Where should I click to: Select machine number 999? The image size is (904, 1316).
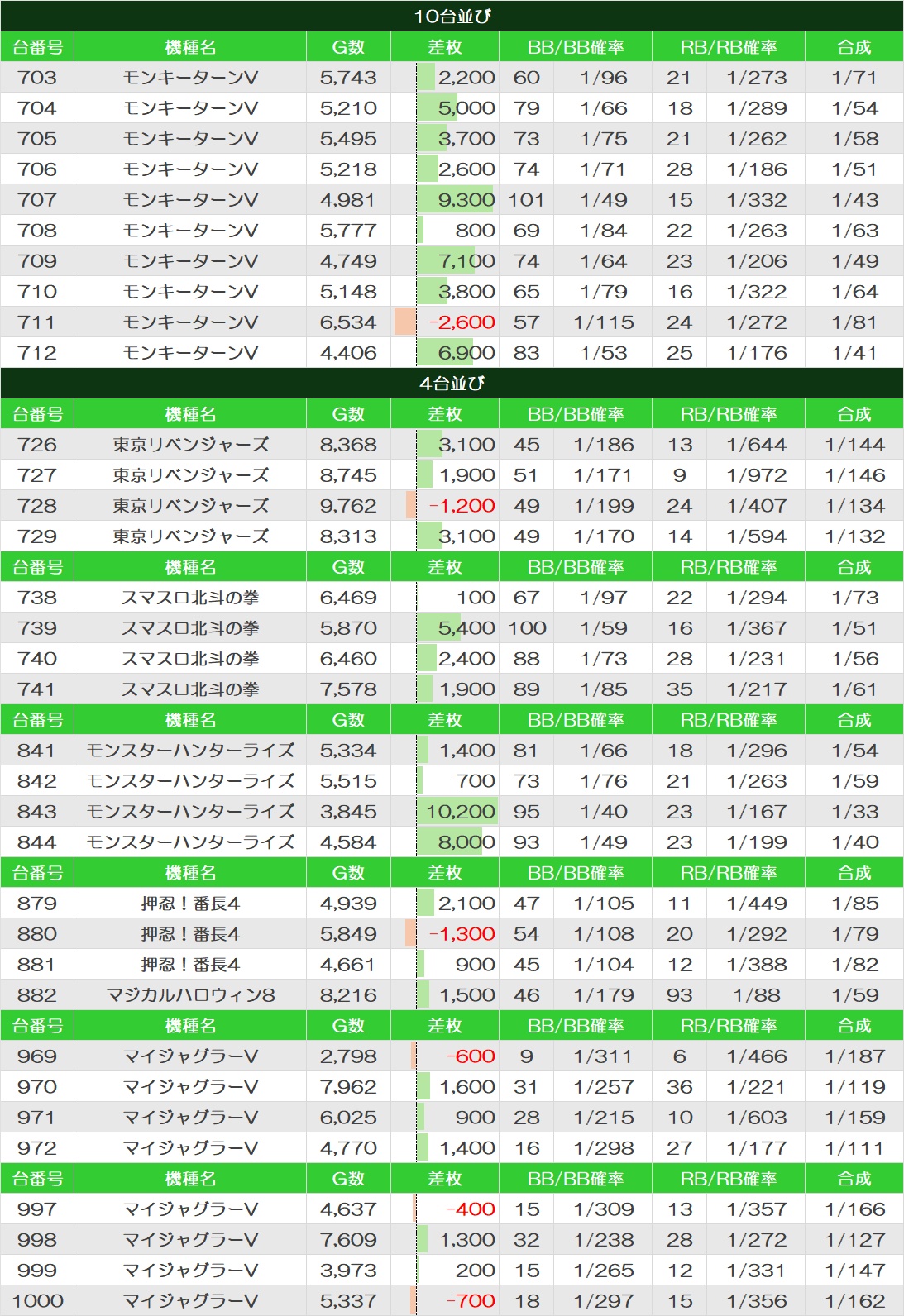(x=37, y=1271)
